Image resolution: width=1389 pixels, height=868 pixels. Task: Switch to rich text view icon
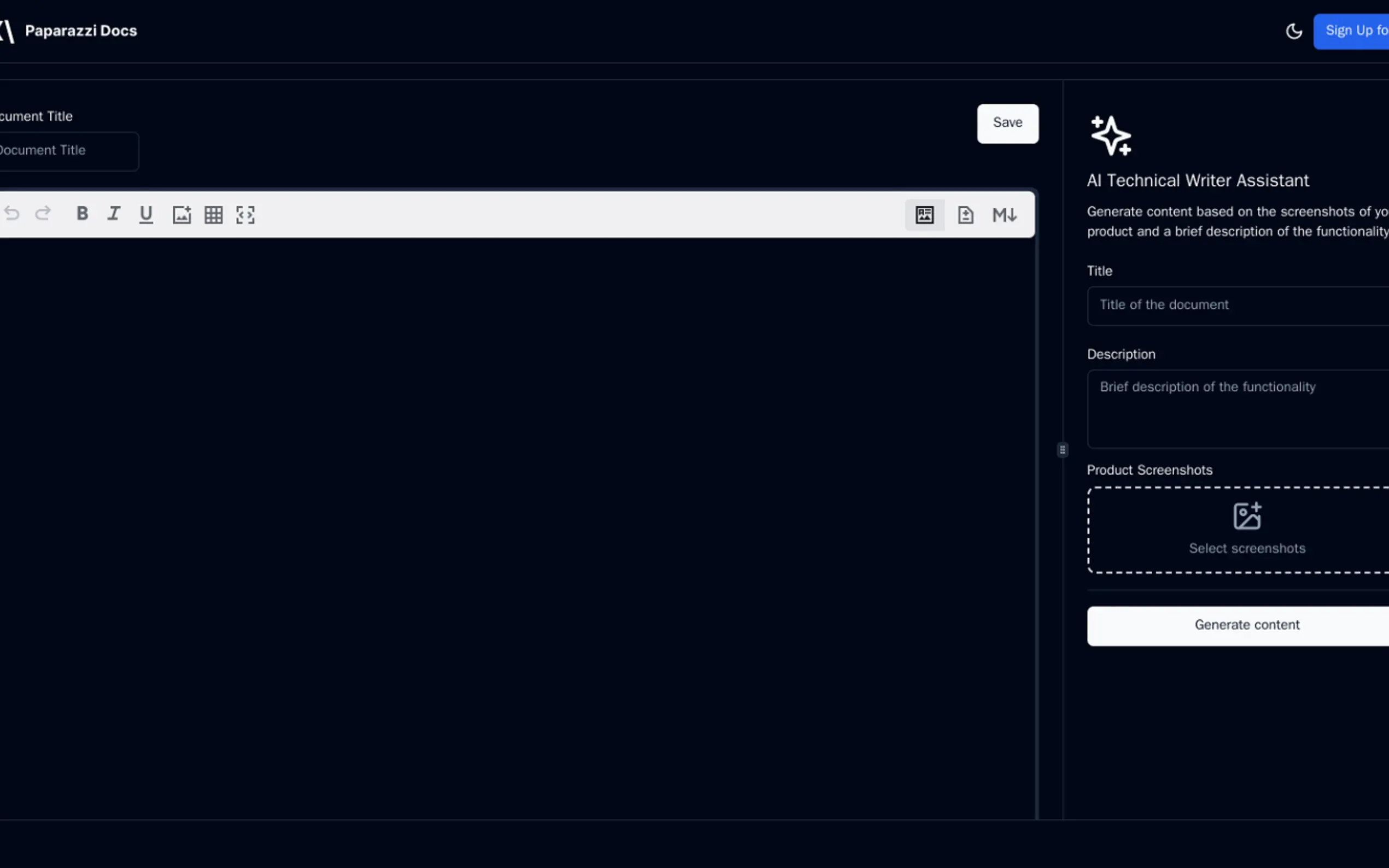924,215
